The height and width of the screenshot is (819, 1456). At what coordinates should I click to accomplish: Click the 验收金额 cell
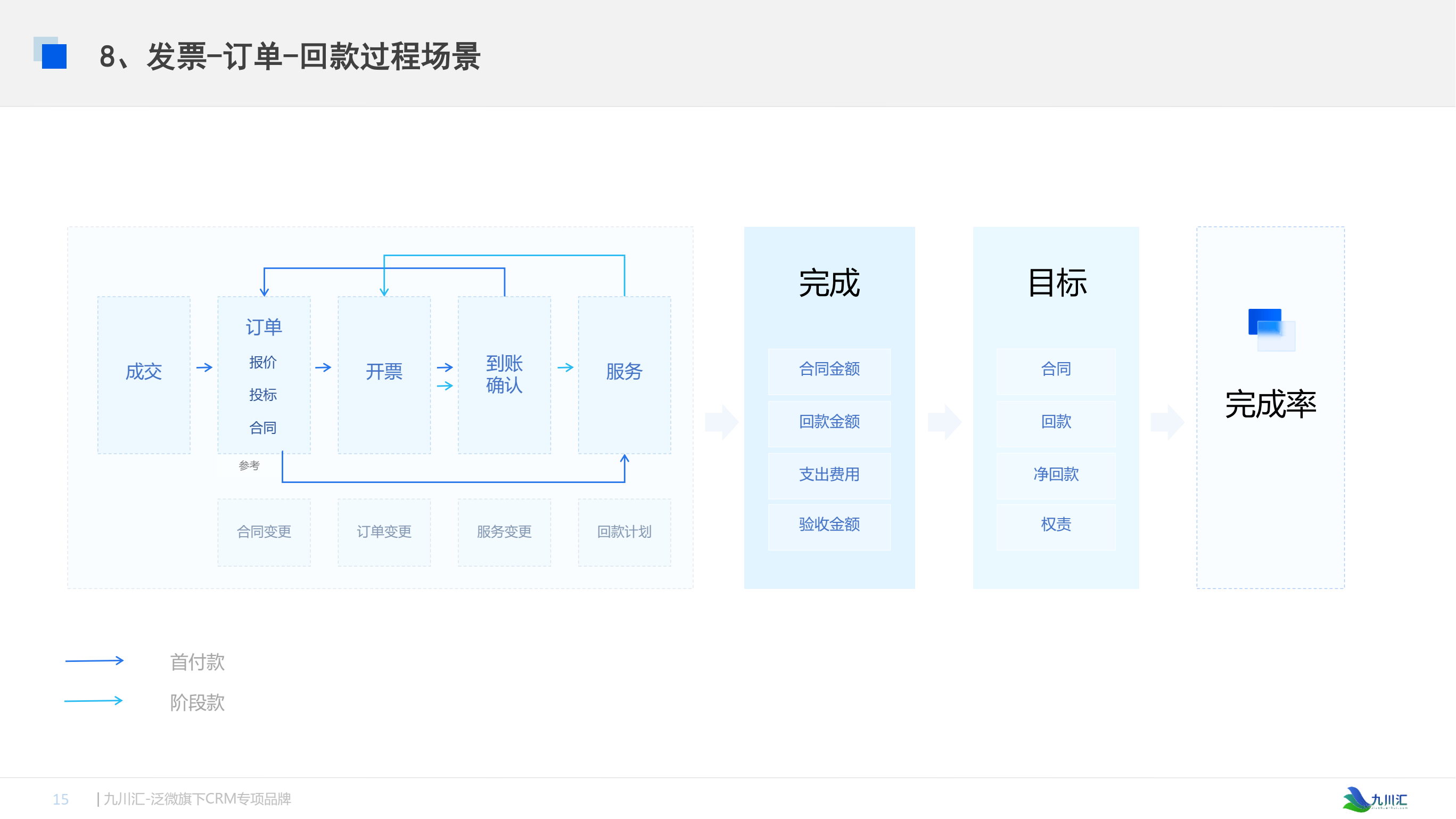pos(829,527)
